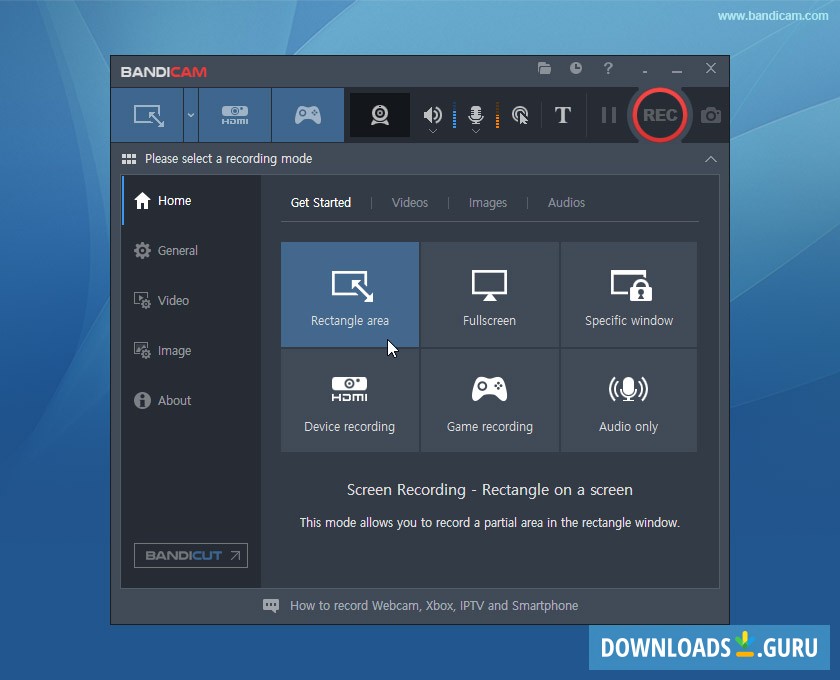Screen dimensions: 840x680
Task: Switch to the Videos tab
Action: click(409, 202)
